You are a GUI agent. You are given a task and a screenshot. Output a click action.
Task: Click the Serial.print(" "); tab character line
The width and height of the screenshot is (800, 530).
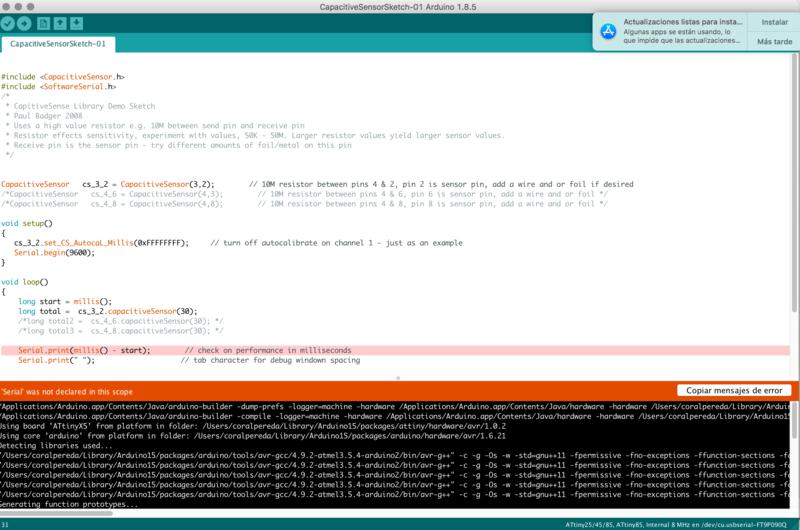189,360
